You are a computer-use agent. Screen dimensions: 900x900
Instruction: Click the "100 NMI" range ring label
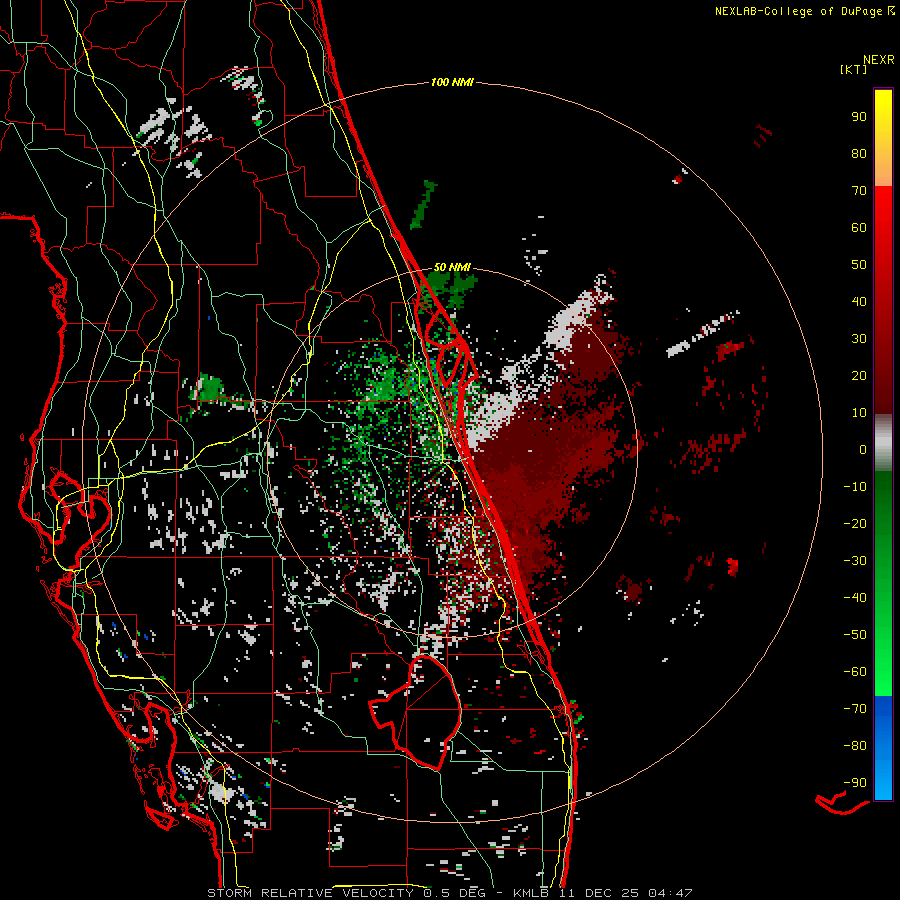(x=452, y=83)
